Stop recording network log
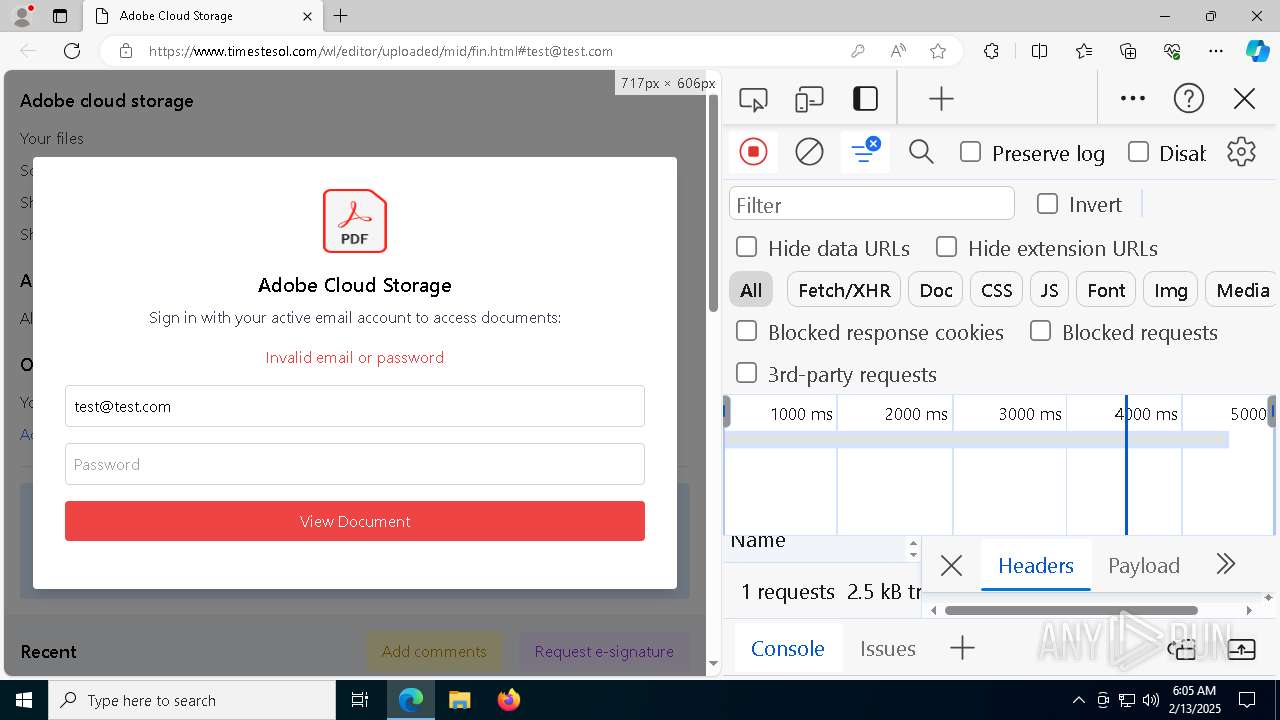Screen dimensions: 1280x720 click(x=753, y=152)
